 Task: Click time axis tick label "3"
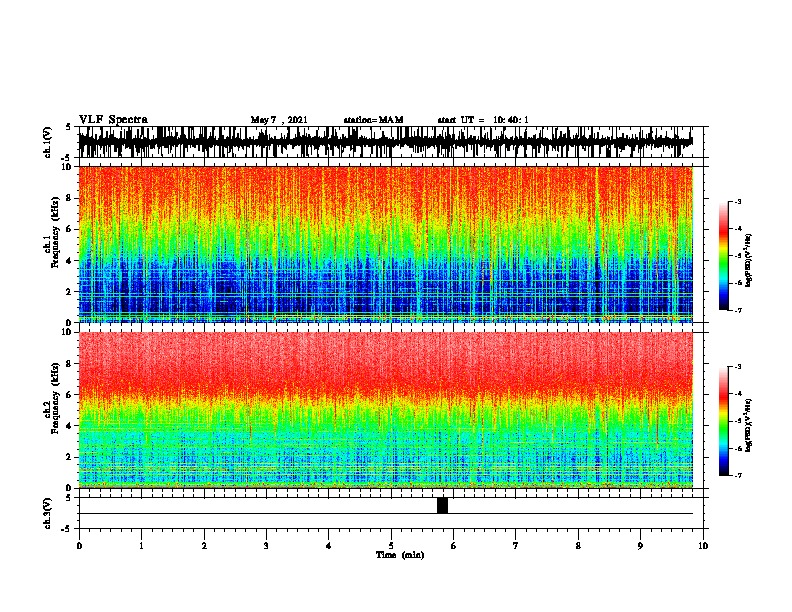pyautogui.click(x=266, y=545)
